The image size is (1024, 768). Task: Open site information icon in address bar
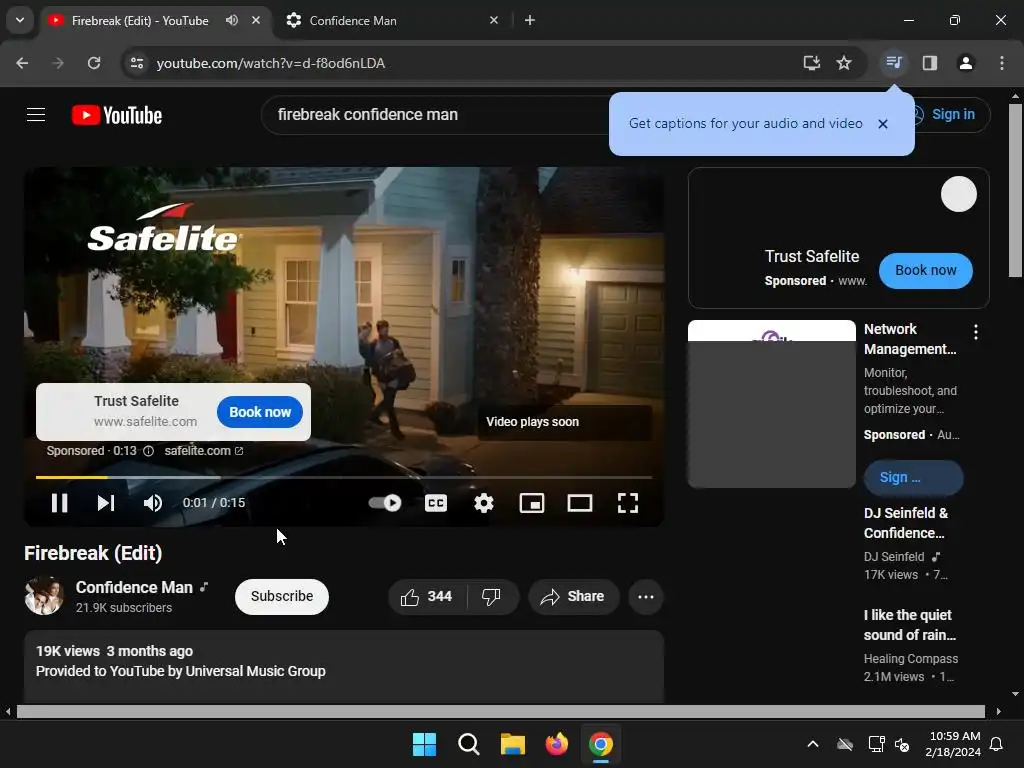pyautogui.click(x=137, y=63)
